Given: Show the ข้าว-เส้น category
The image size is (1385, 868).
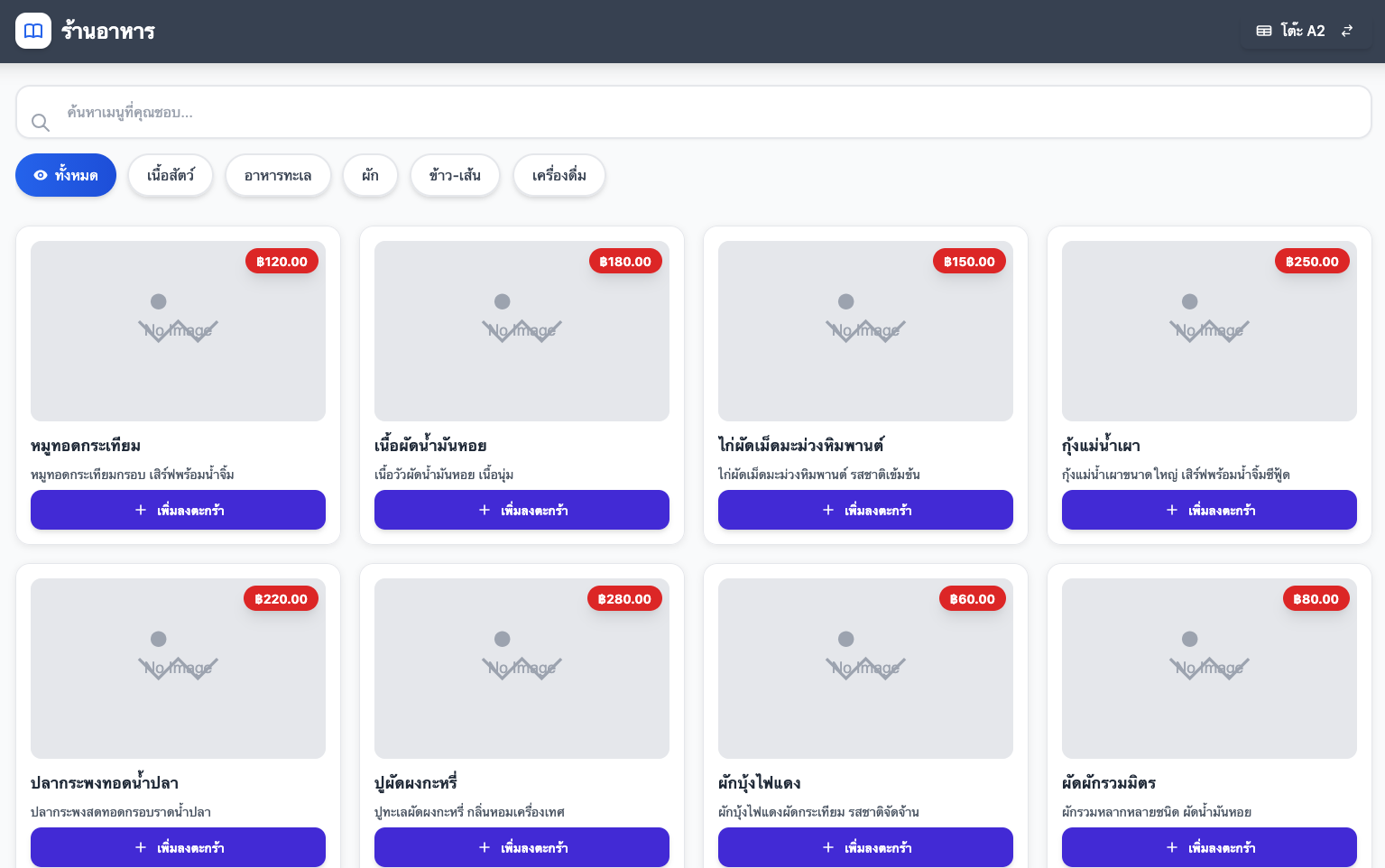Looking at the screenshot, I should point(455,175).
